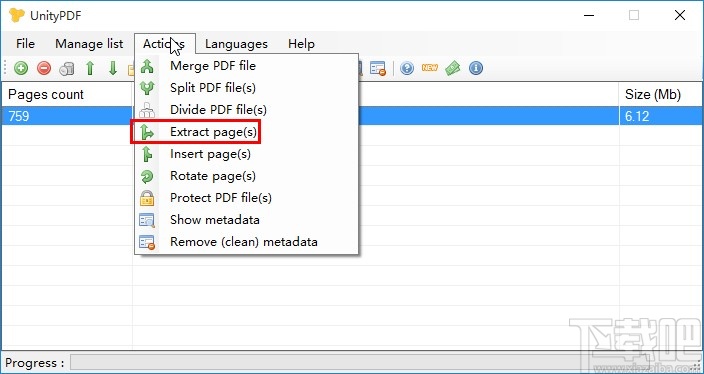Click the Size (Mb) column header
The image size is (704, 374).
[660, 95]
